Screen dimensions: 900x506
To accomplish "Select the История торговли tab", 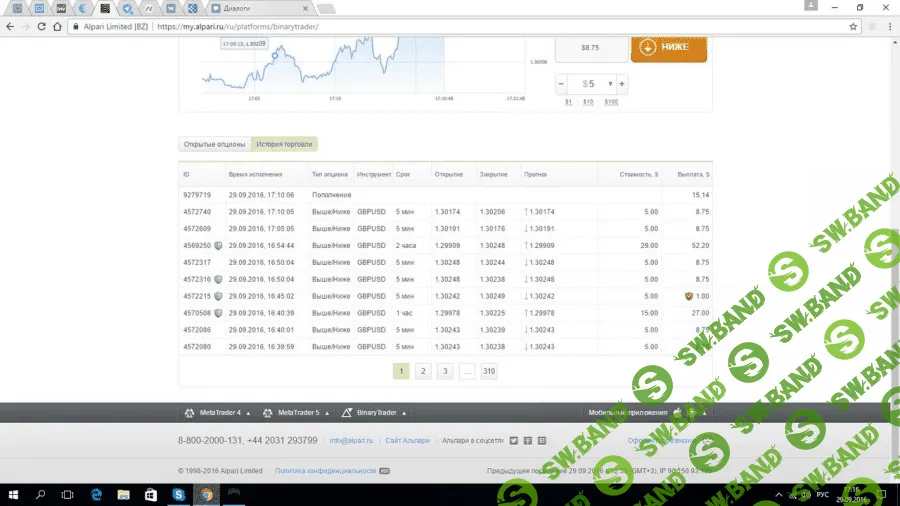I will click(284, 144).
